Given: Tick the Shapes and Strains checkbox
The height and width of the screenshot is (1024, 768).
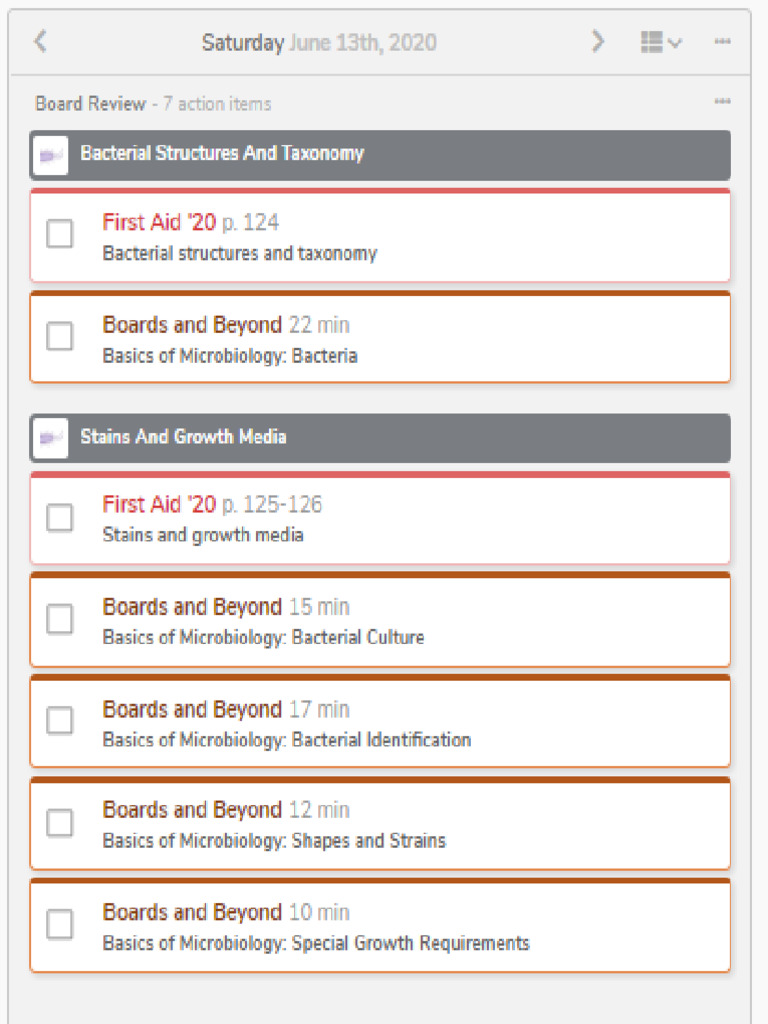Looking at the screenshot, I should [60, 822].
